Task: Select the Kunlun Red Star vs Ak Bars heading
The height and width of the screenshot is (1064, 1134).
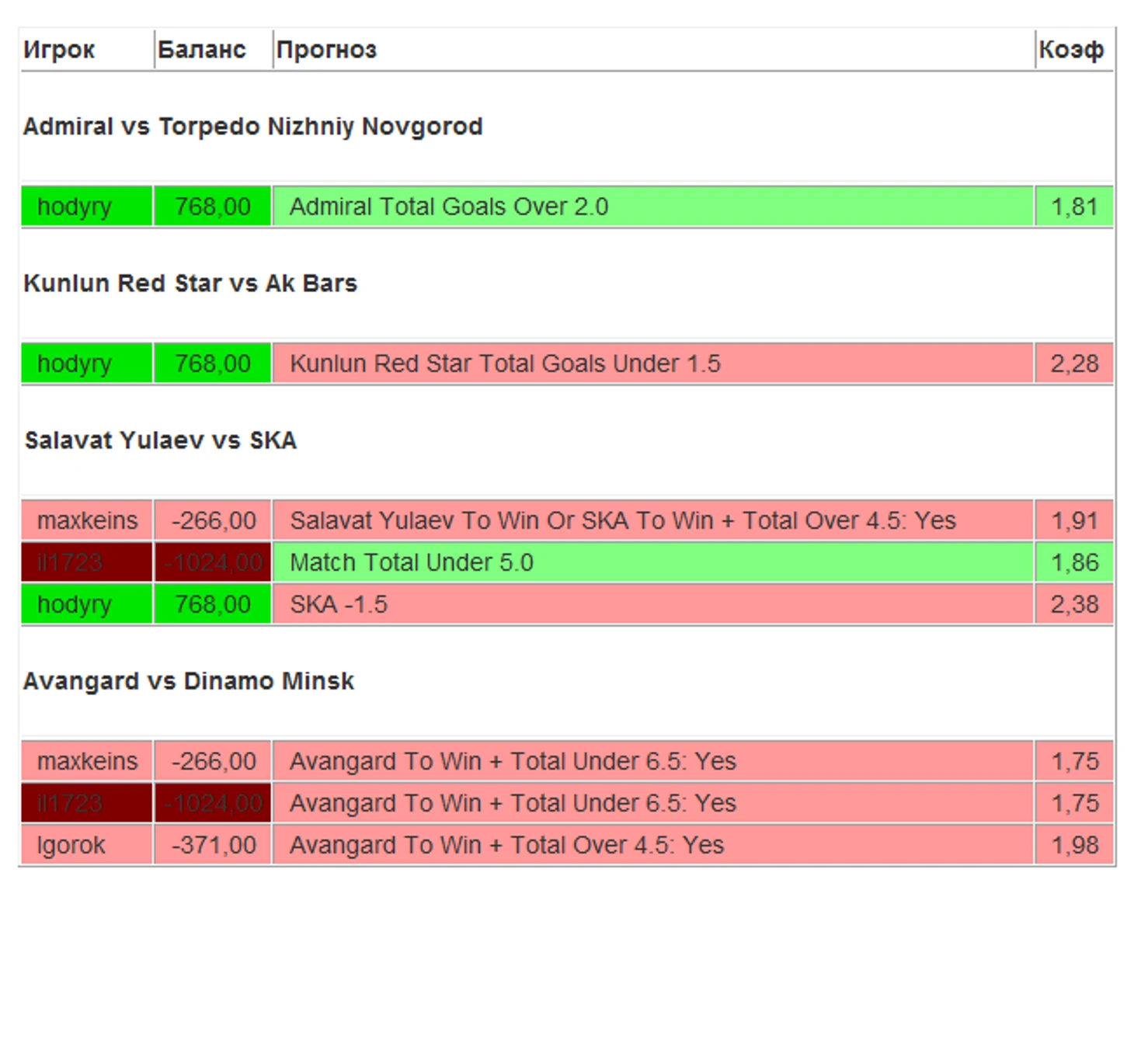Action: coord(190,283)
